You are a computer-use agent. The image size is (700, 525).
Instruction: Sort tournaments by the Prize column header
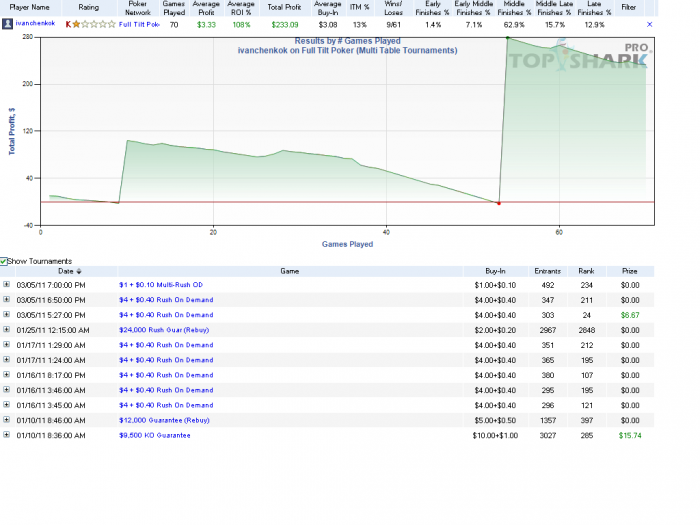629,271
